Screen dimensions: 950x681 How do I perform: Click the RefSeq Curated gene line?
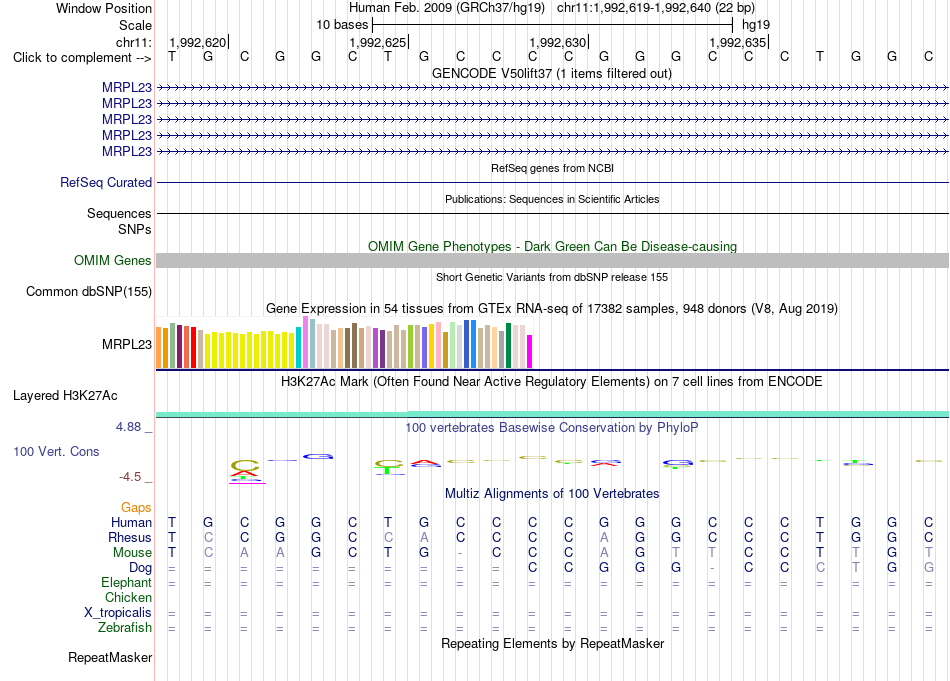point(552,182)
